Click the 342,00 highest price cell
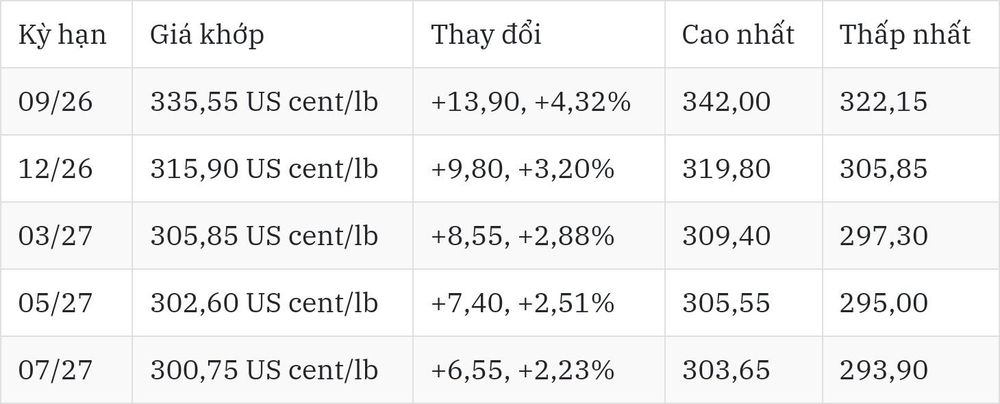This screenshot has width=1000, height=404. coord(744,101)
